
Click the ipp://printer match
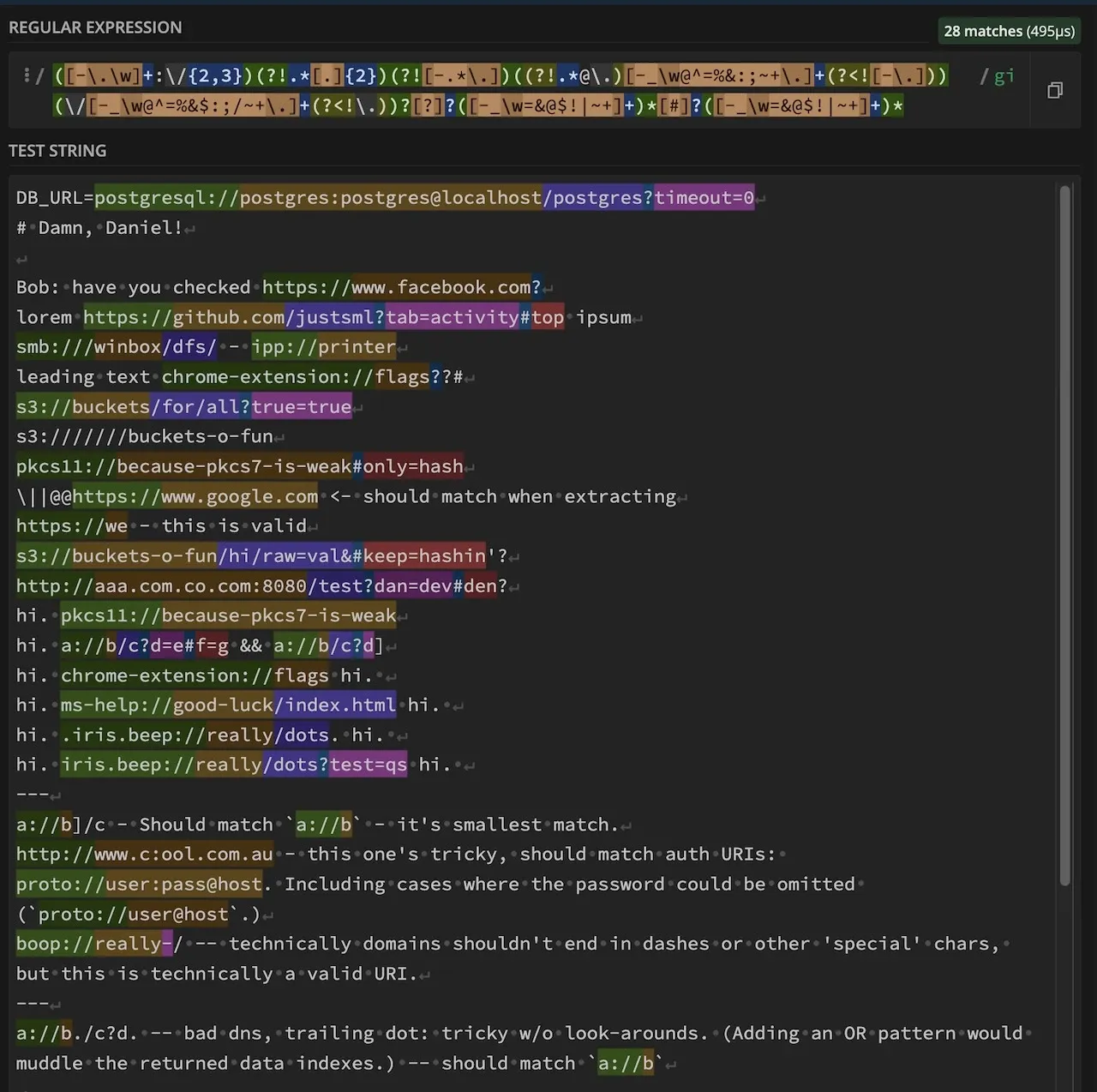(323, 347)
